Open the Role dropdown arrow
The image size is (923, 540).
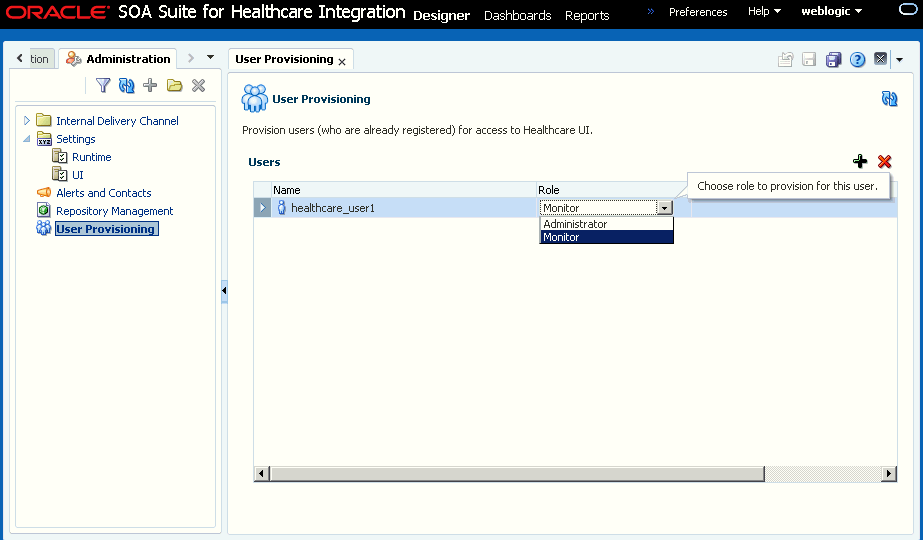pyautogui.click(x=665, y=208)
